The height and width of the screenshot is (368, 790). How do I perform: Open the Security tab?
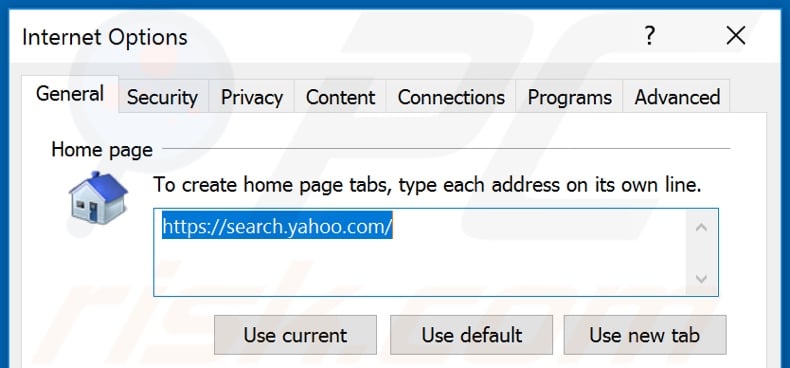tap(162, 97)
